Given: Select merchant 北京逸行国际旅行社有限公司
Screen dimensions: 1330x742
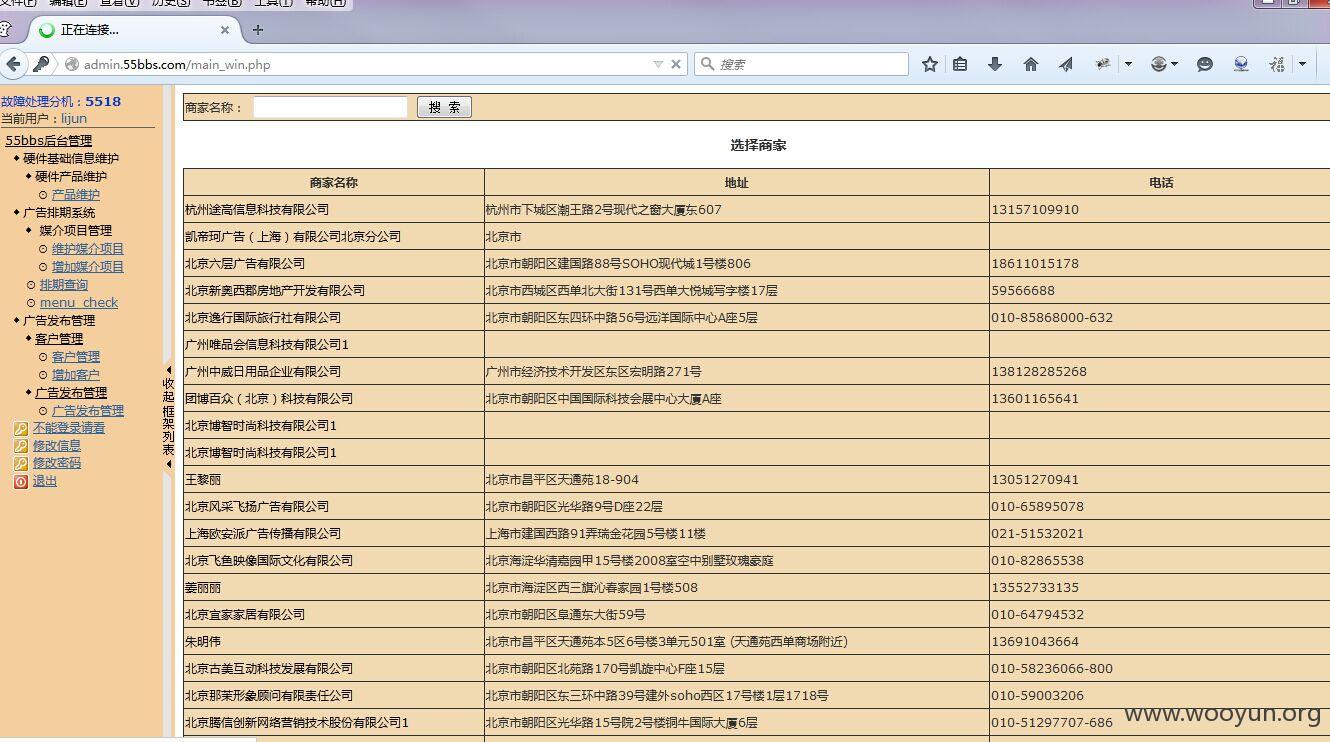Looking at the screenshot, I should coord(263,318).
